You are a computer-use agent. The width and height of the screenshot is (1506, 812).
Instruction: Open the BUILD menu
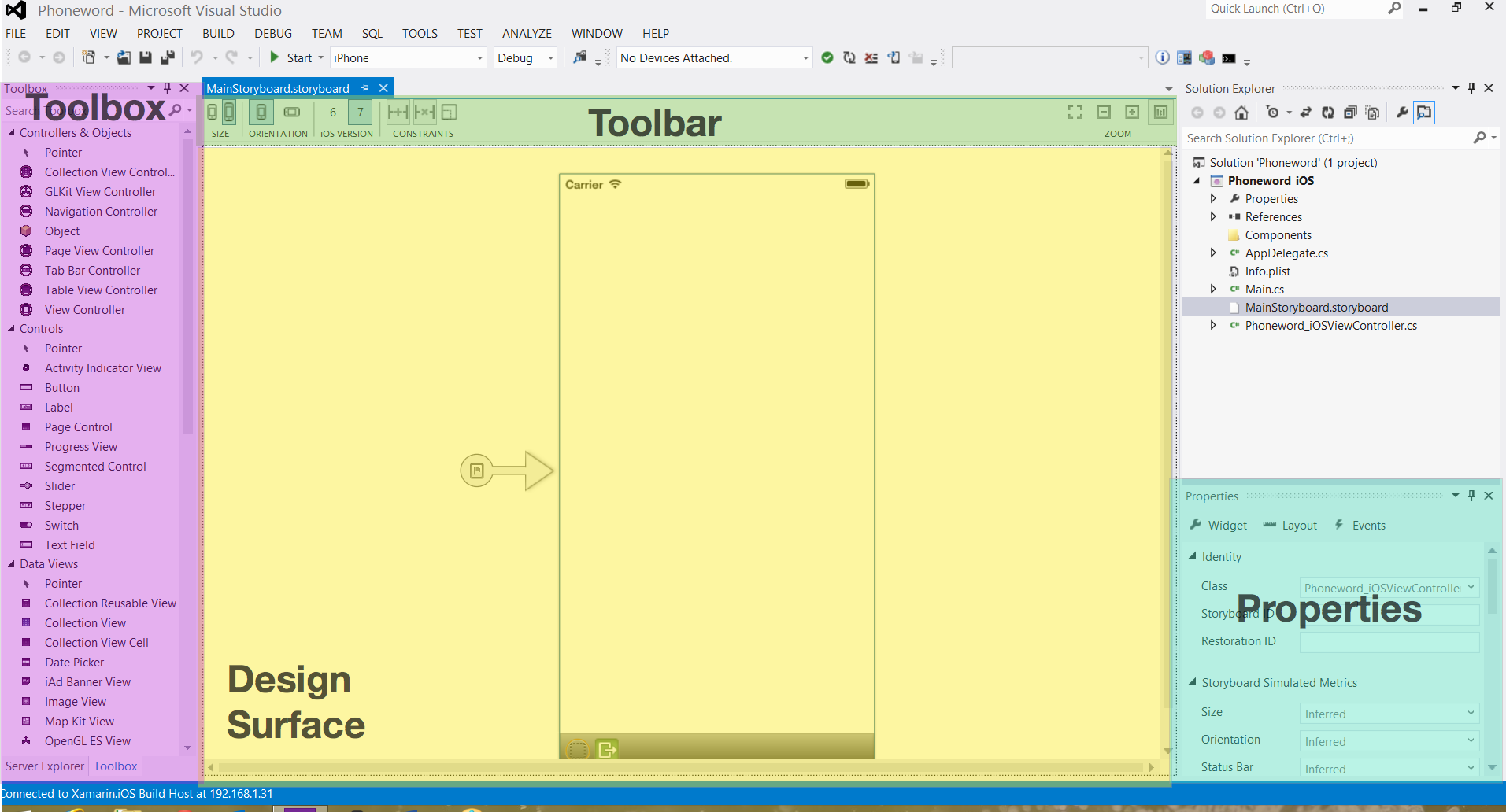click(x=218, y=34)
